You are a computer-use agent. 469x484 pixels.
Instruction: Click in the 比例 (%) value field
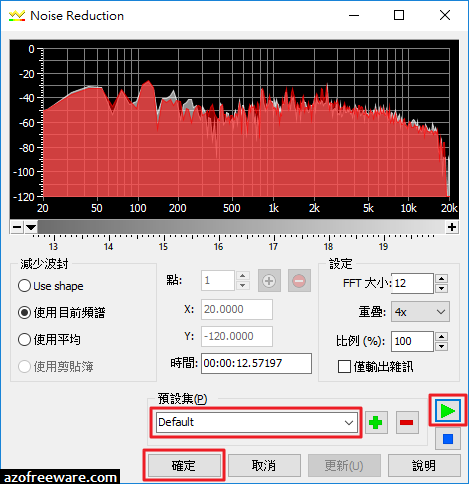click(412, 341)
